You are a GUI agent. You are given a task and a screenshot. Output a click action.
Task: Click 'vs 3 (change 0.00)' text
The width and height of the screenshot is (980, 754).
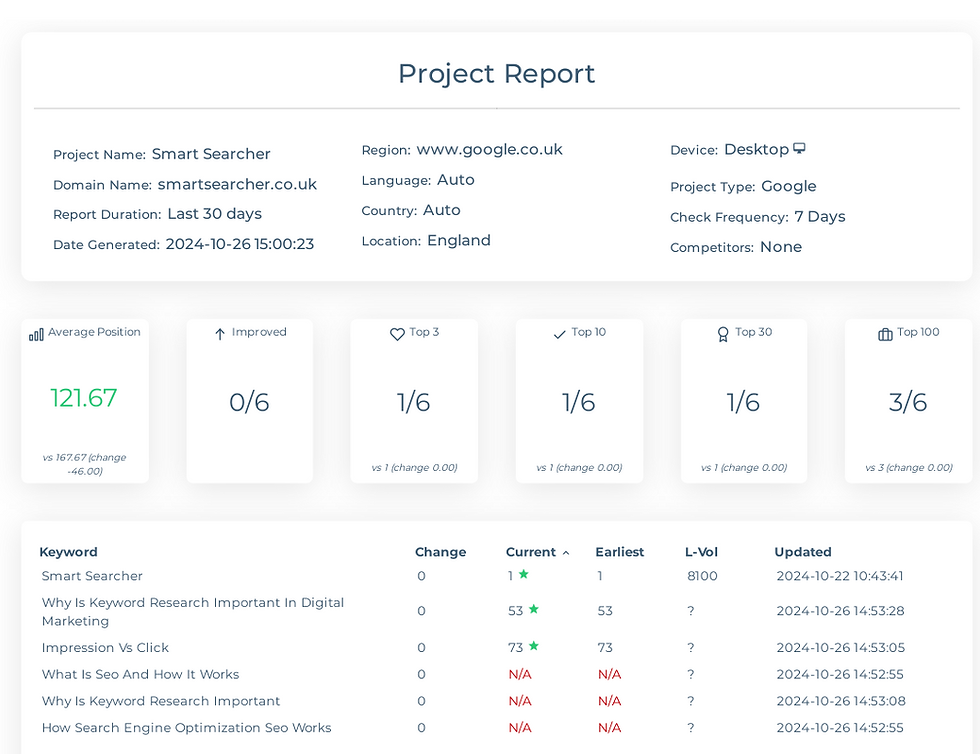point(909,468)
